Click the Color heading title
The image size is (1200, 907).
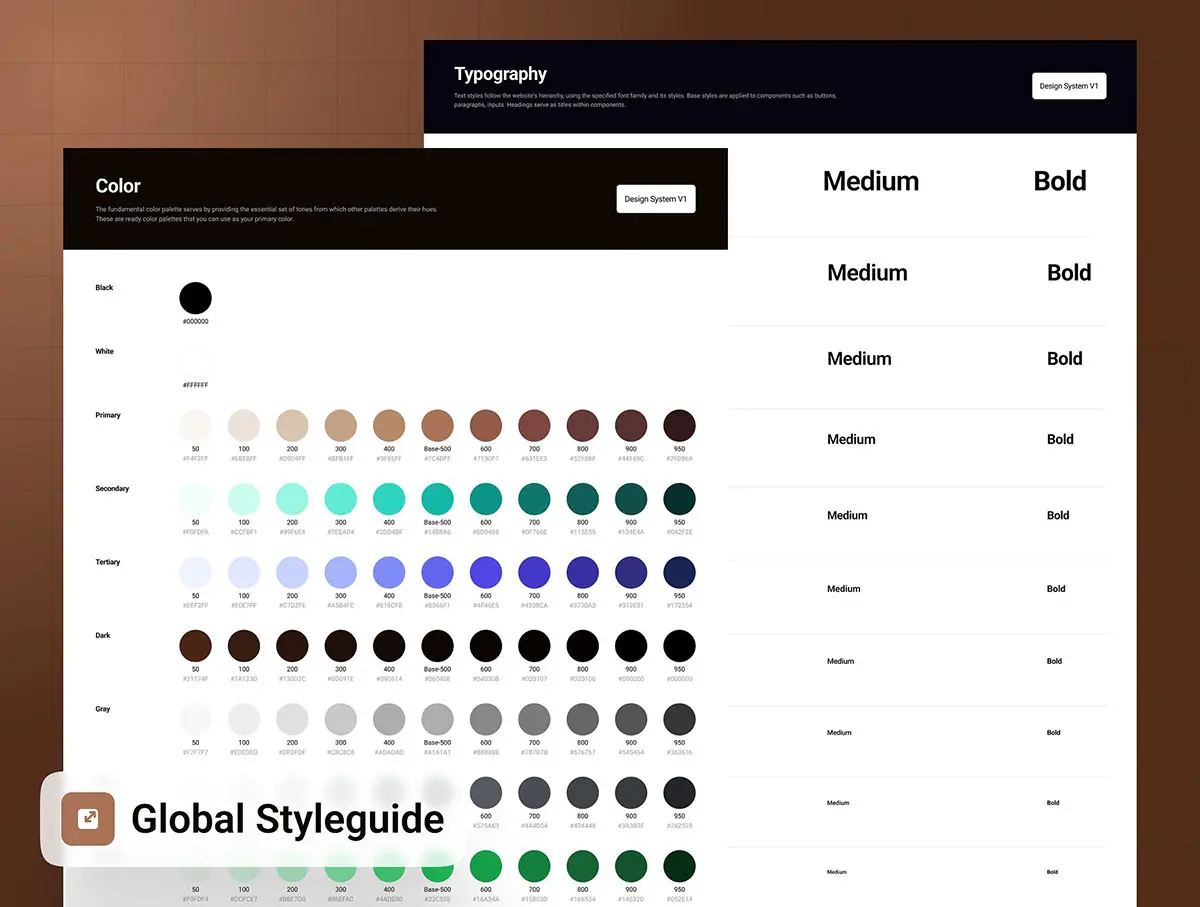(x=118, y=186)
